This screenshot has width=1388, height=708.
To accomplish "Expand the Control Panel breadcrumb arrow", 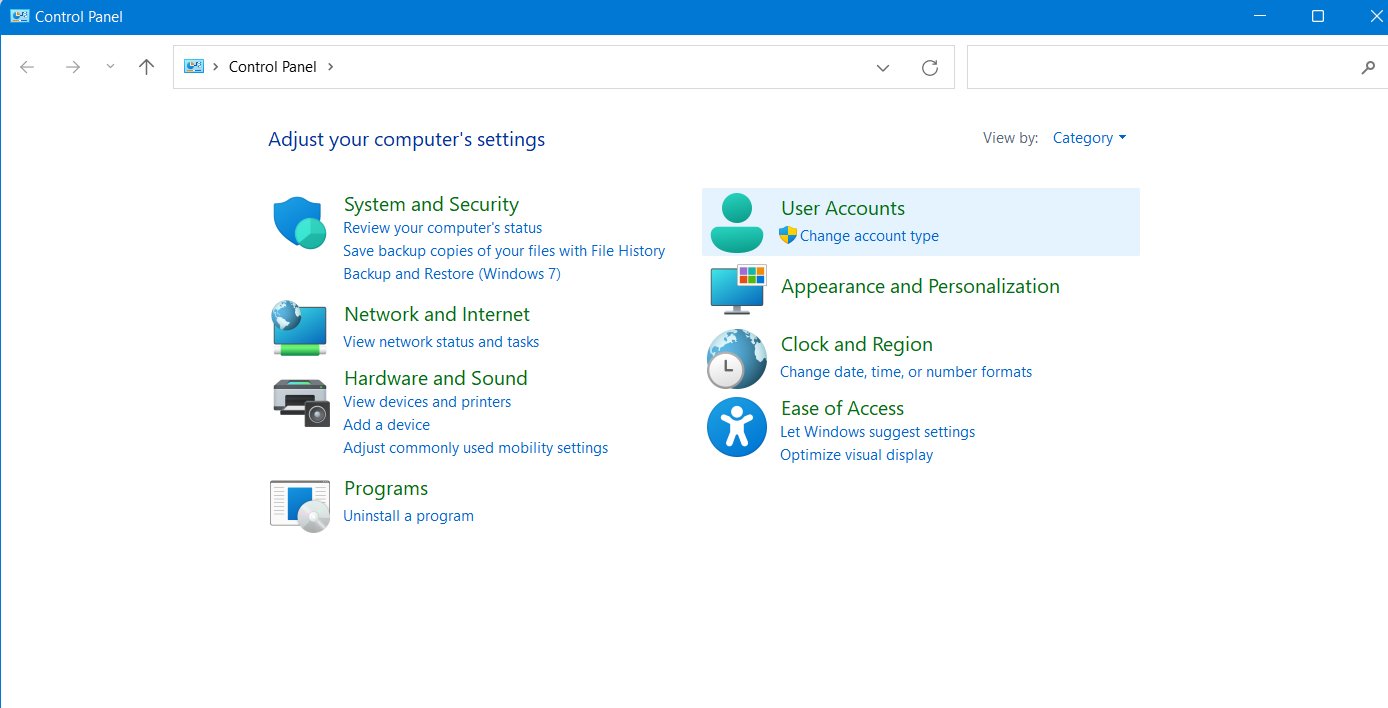I will [330, 66].
